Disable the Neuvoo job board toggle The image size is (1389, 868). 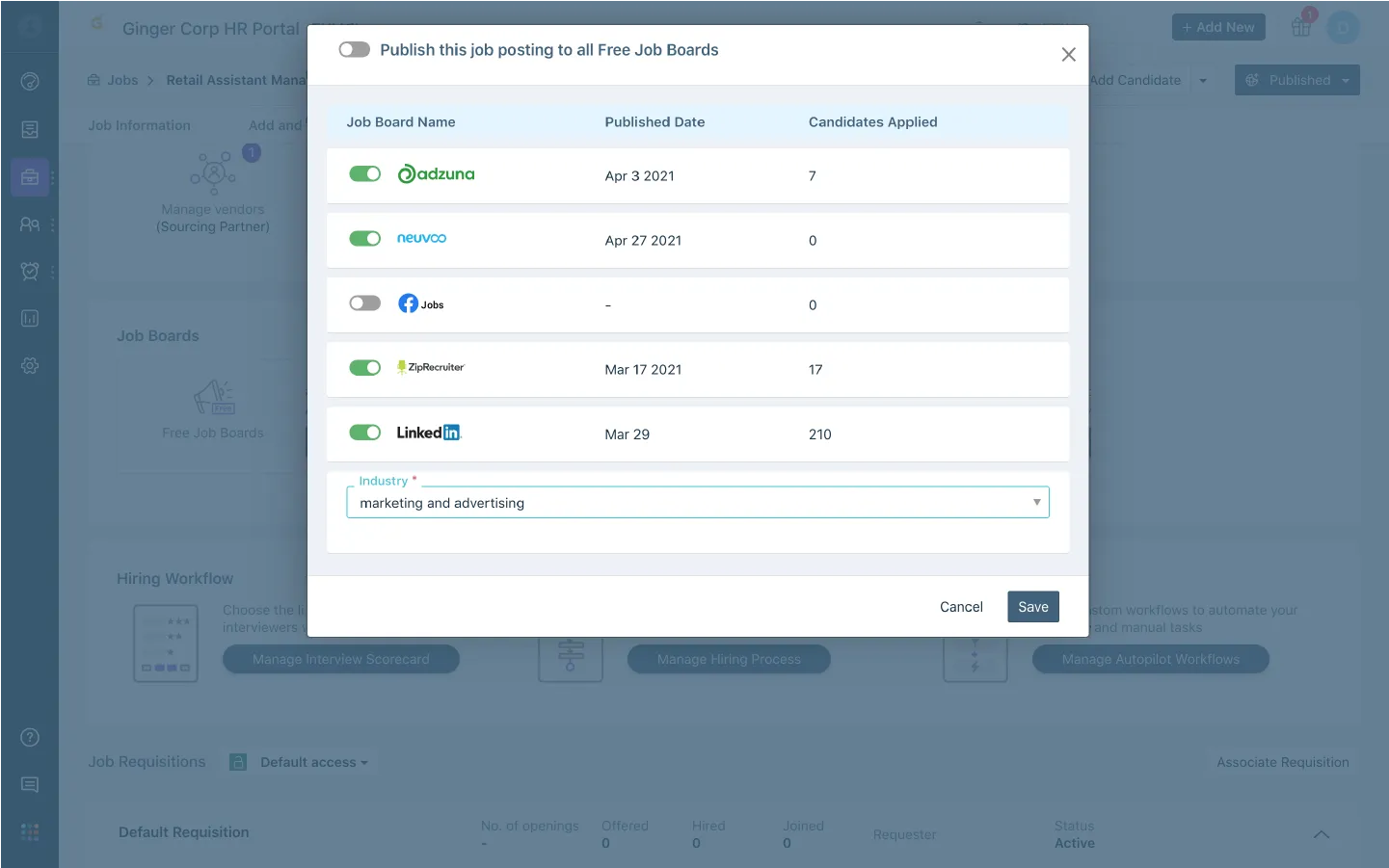(x=364, y=238)
